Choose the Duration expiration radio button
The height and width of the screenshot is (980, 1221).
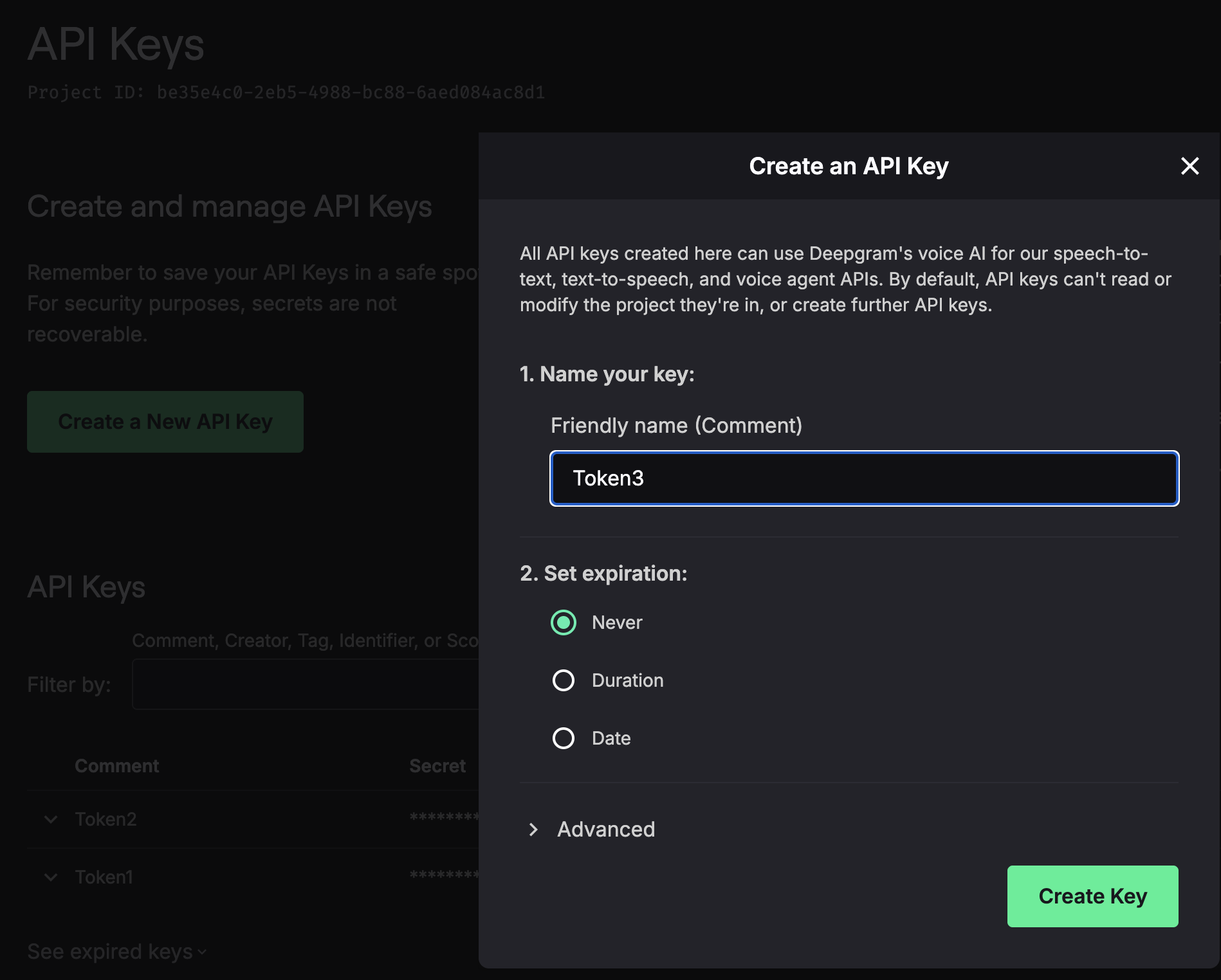[564, 680]
